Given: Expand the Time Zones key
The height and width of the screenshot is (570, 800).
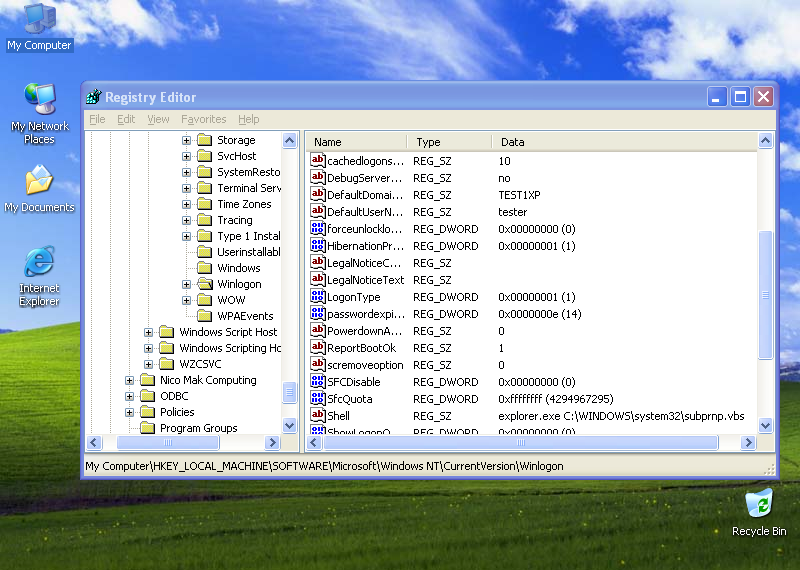Looking at the screenshot, I should coord(186,204).
